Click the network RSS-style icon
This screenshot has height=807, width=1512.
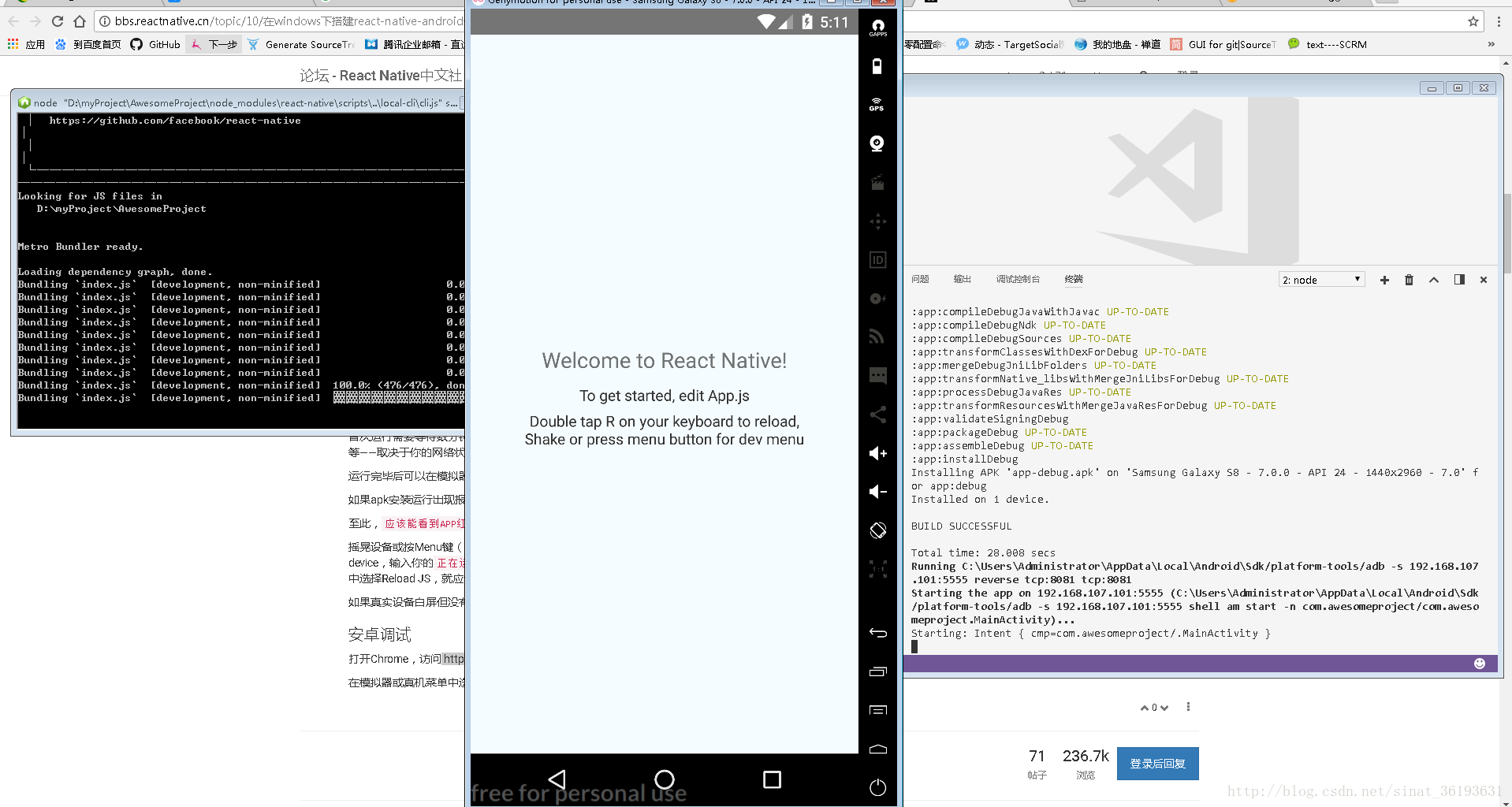(877, 337)
